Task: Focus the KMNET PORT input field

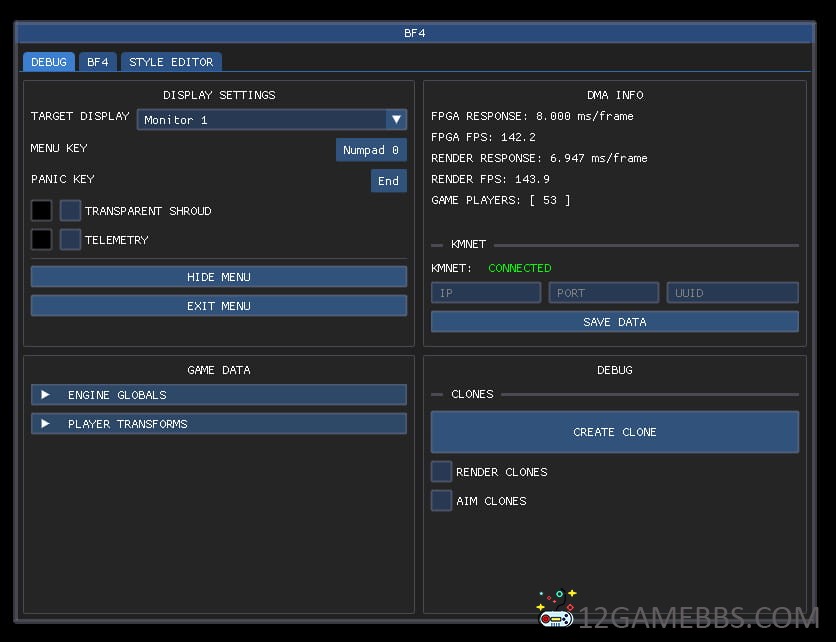Action: pos(604,293)
